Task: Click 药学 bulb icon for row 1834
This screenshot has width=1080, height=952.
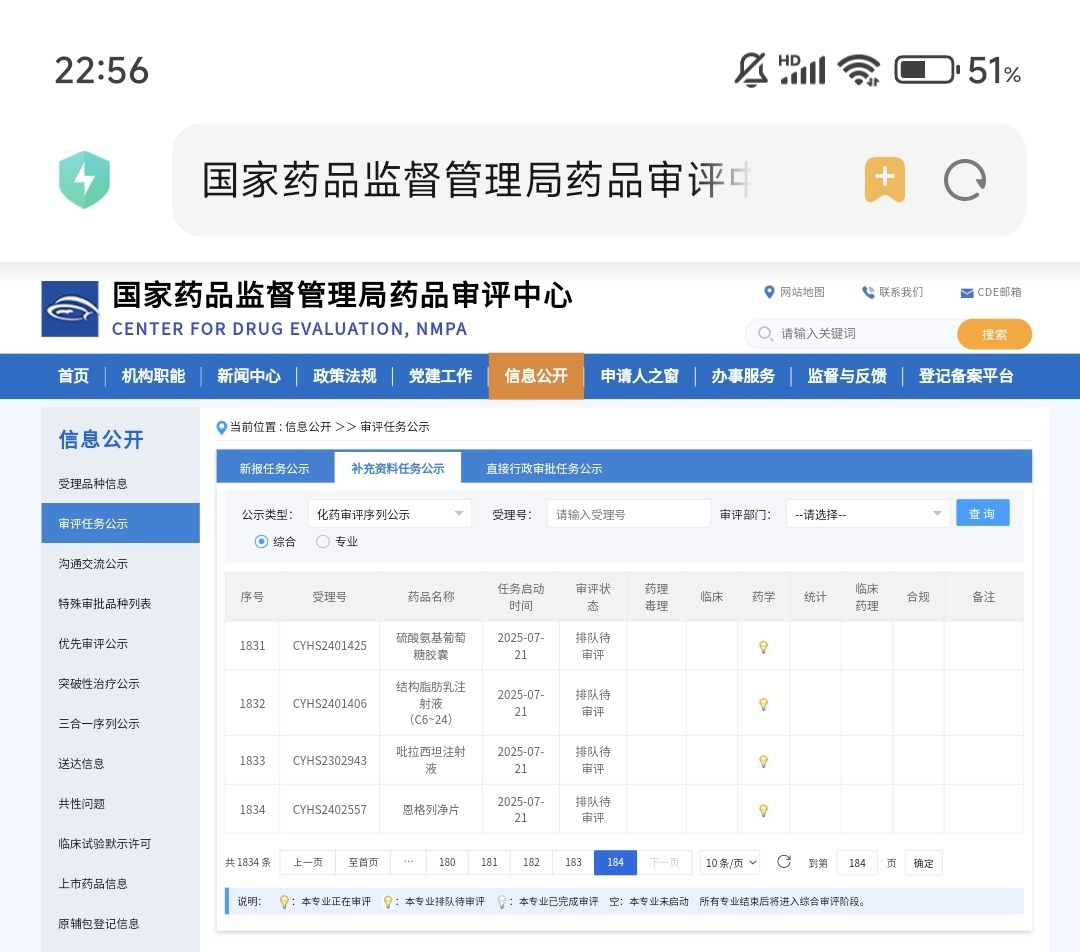Action: pos(763,810)
